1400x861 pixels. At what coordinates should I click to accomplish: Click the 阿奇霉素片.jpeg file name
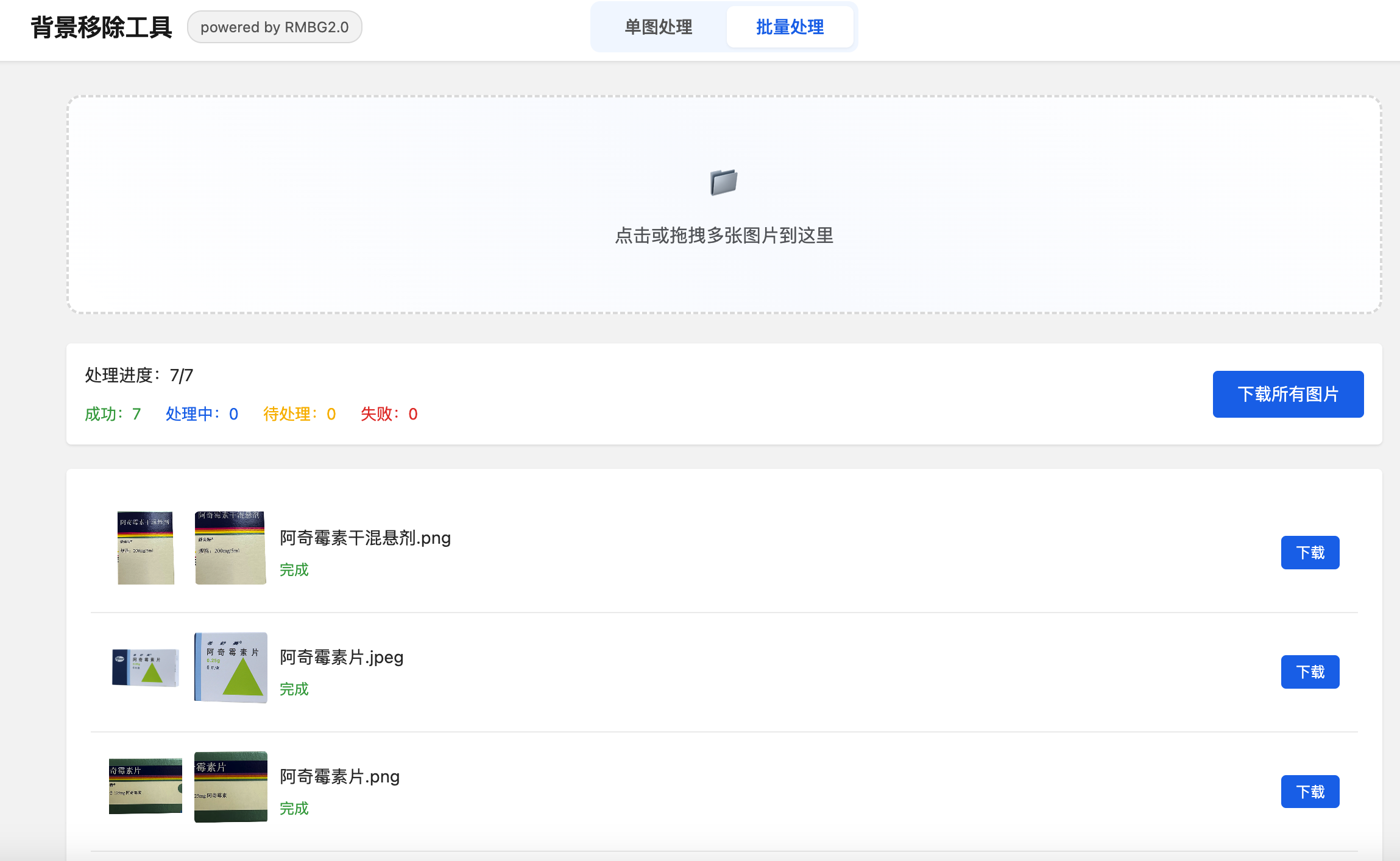pyautogui.click(x=341, y=657)
